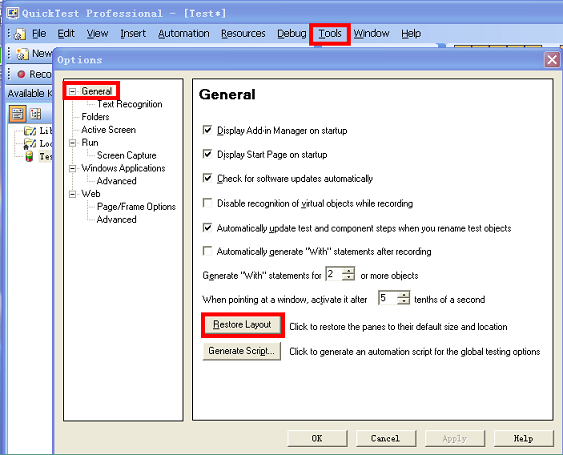Image resolution: width=563 pixels, height=455 pixels.
Task: Open the Edit menu
Action: pos(66,34)
